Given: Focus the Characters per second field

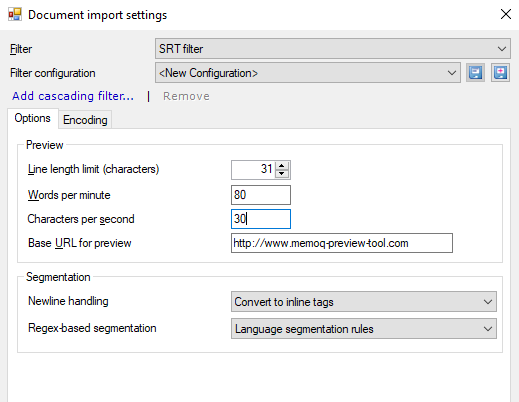Looking at the screenshot, I should [x=261, y=219].
